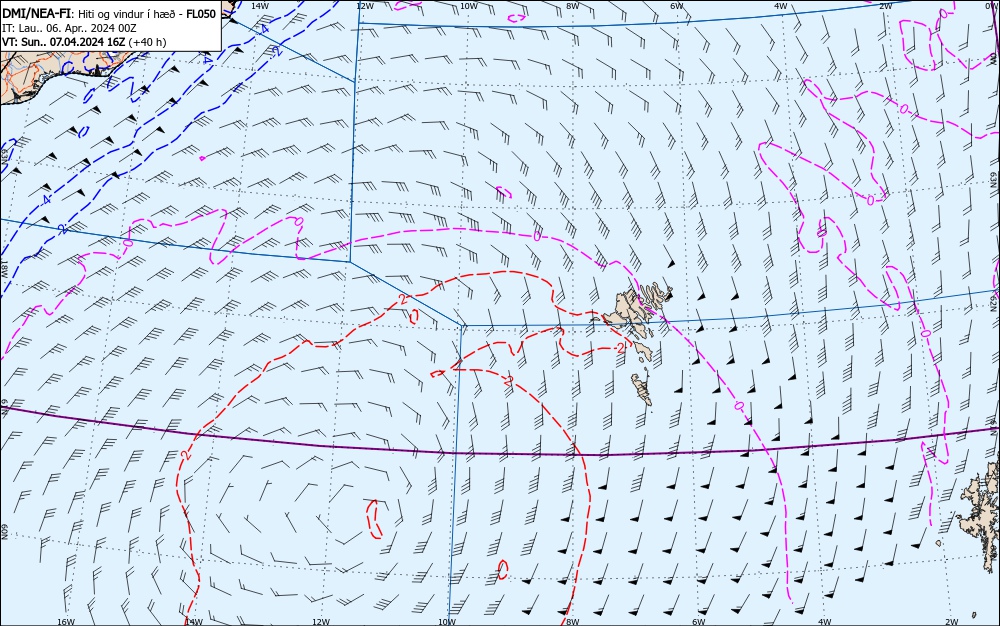The image size is (1000, 626).
Task: Click the '(+40 h)' forecast offset text
Action: tap(147, 42)
